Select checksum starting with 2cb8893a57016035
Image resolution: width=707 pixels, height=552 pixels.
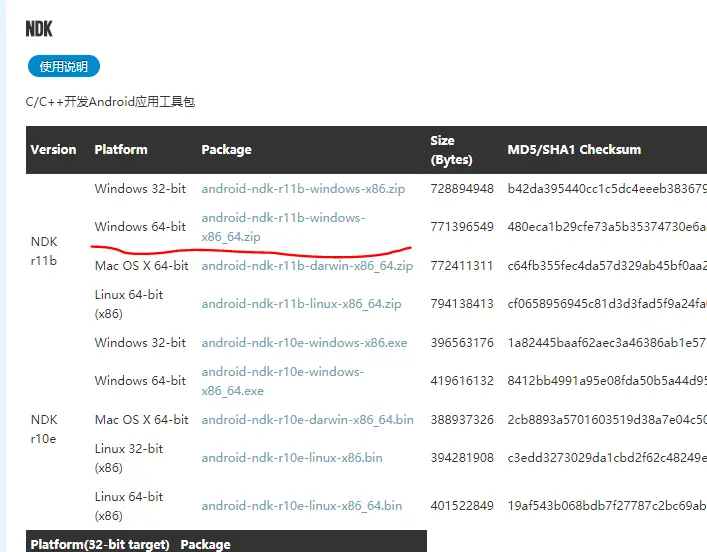[x=607, y=420]
